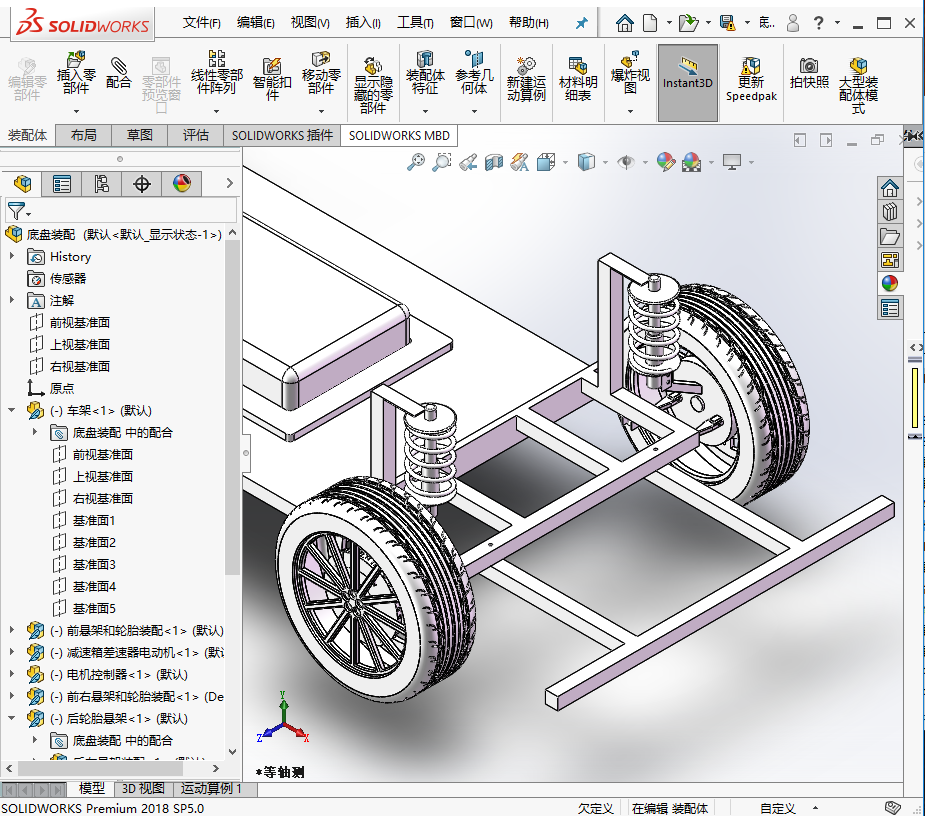The width and height of the screenshot is (925, 816).
Task: Switch to the 评估 tab
Action: click(x=195, y=136)
